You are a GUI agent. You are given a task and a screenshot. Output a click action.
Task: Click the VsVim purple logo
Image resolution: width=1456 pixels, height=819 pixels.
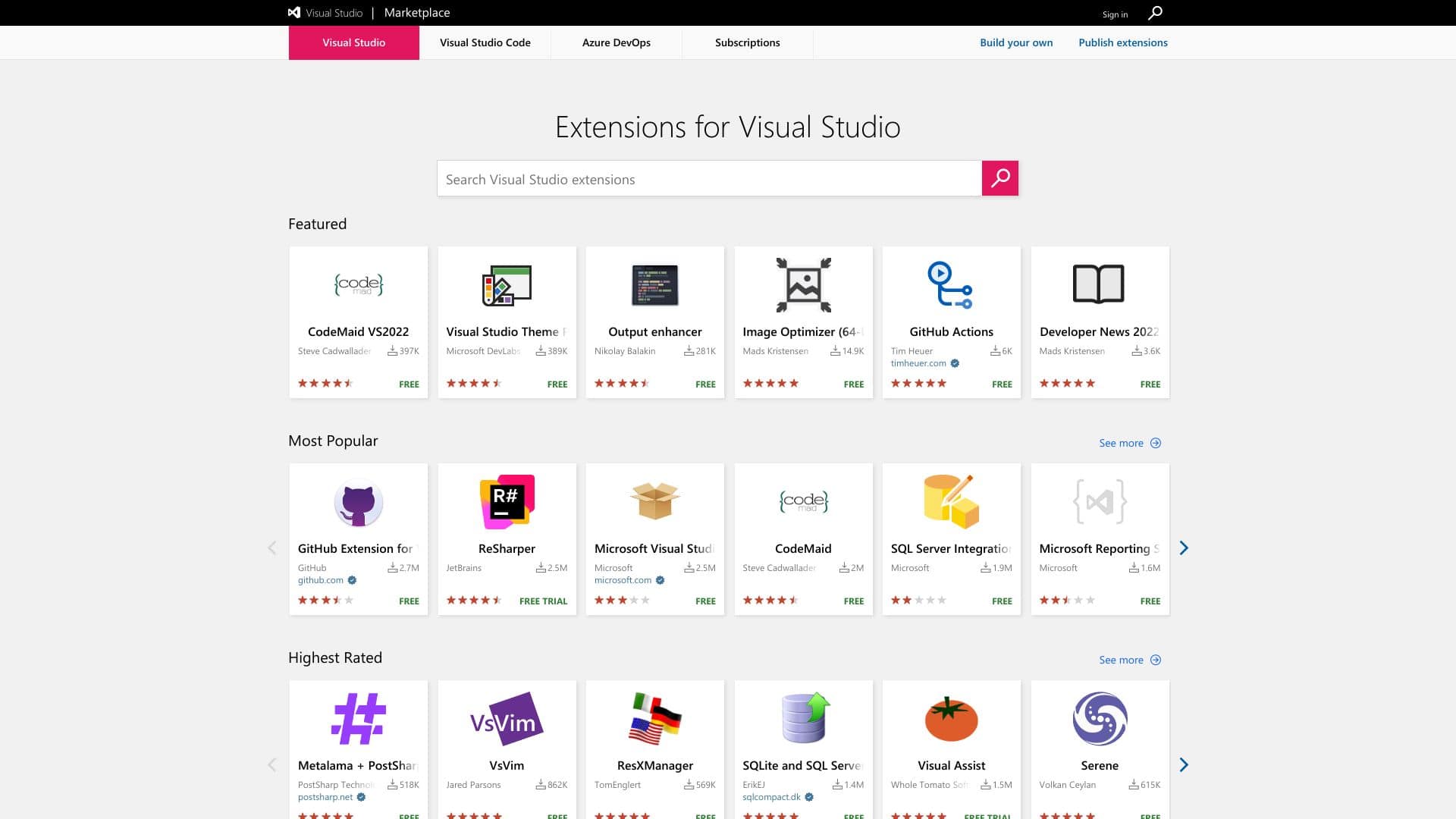[x=507, y=719]
